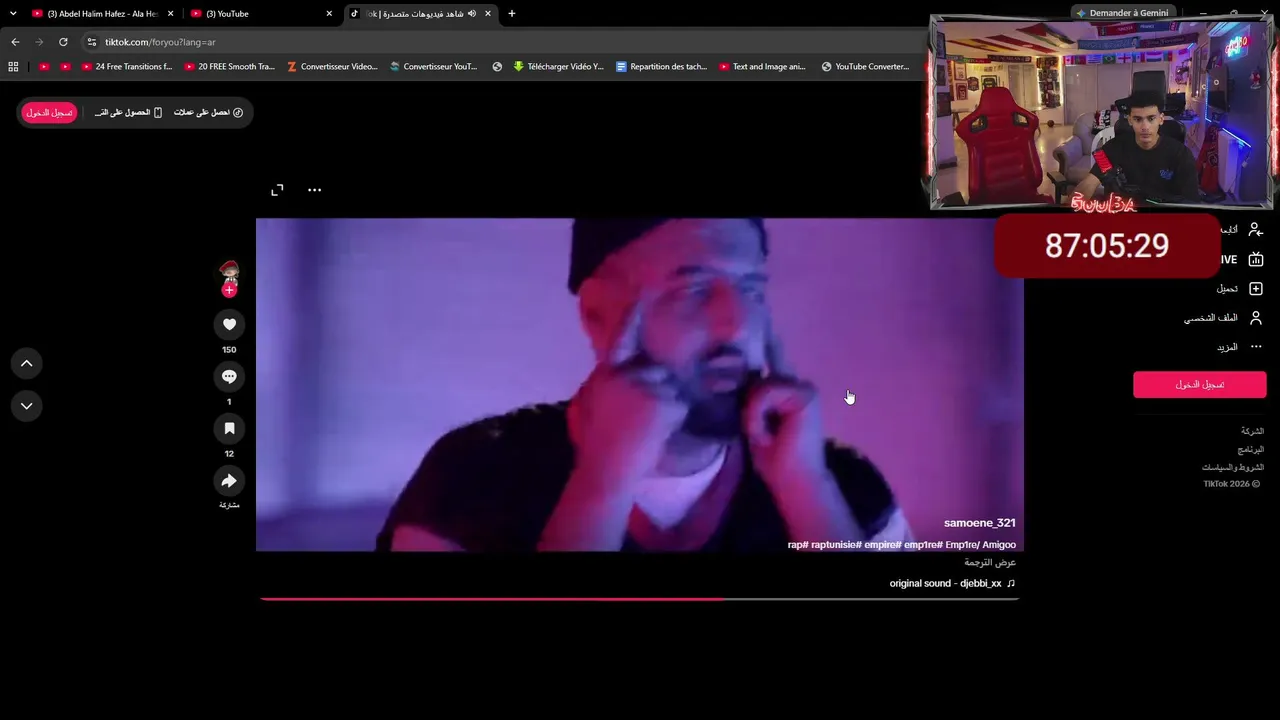Screen dimensions: 1280x720
Task: Click the playing TikTok video
Action: [x=639, y=385]
